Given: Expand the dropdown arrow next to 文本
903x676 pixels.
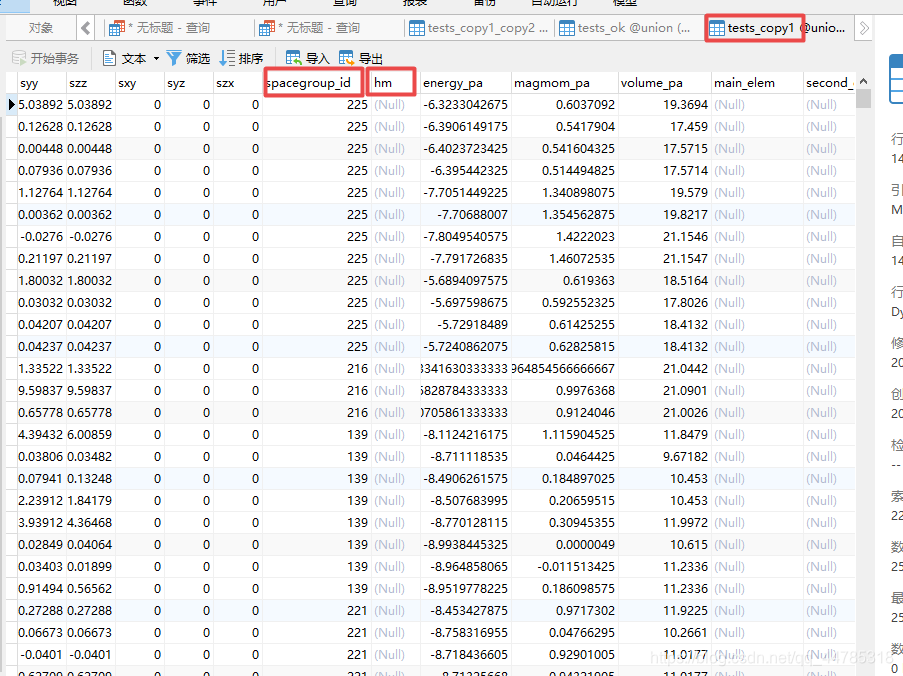Looking at the screenshot, I should tap(156, 58).
